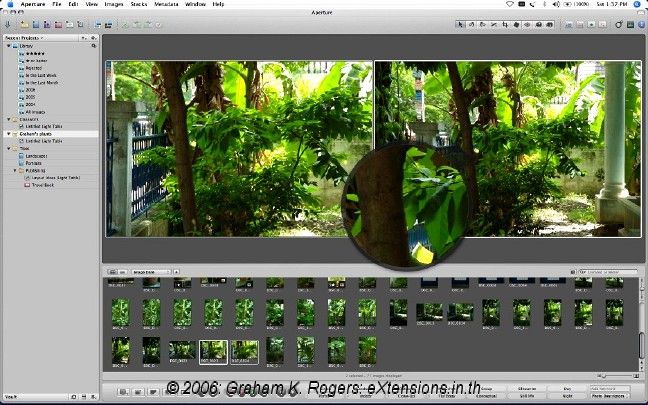Select the Rotate Left tool
The image size is (648, 405).
472,25
